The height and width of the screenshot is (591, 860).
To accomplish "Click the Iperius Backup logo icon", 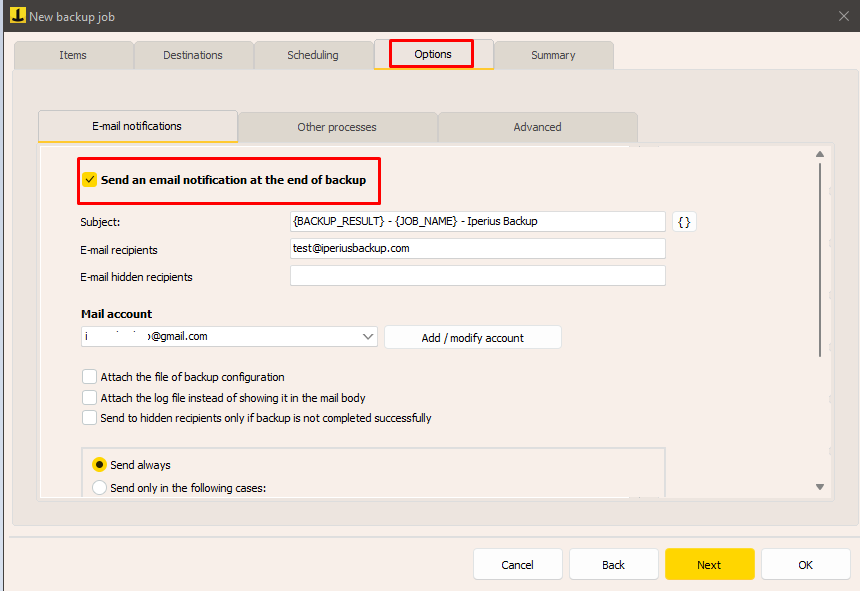I will point(18,15).
